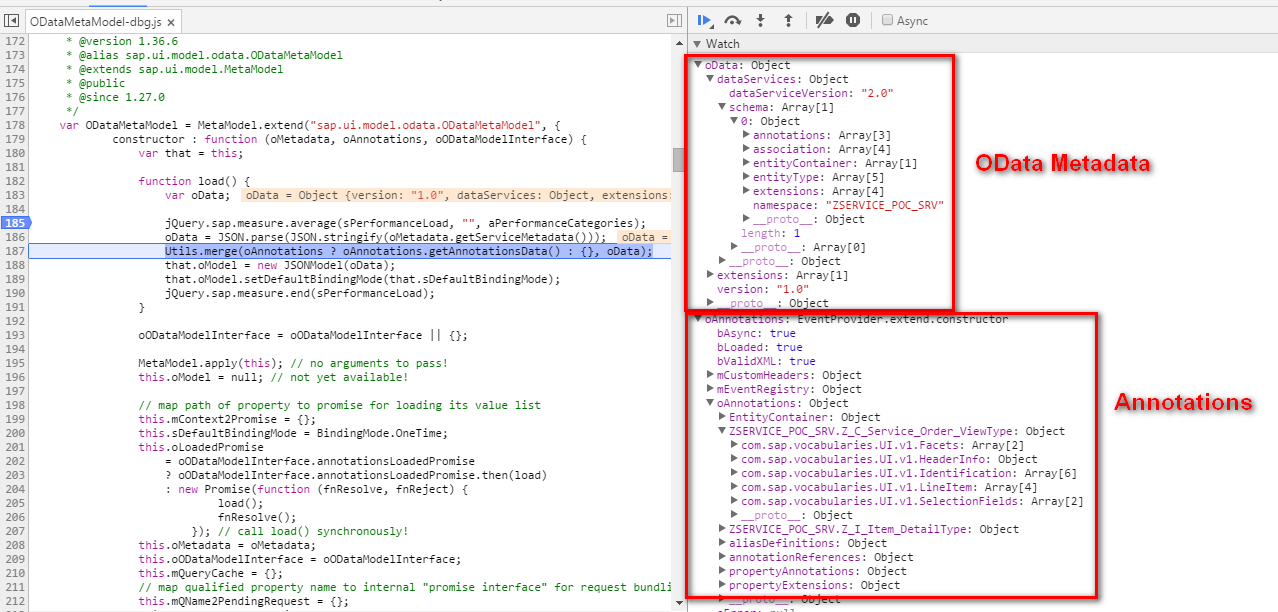Expand UI.v1.Identification: Array[6]
Screen dimensions: 1278x612
734,473
